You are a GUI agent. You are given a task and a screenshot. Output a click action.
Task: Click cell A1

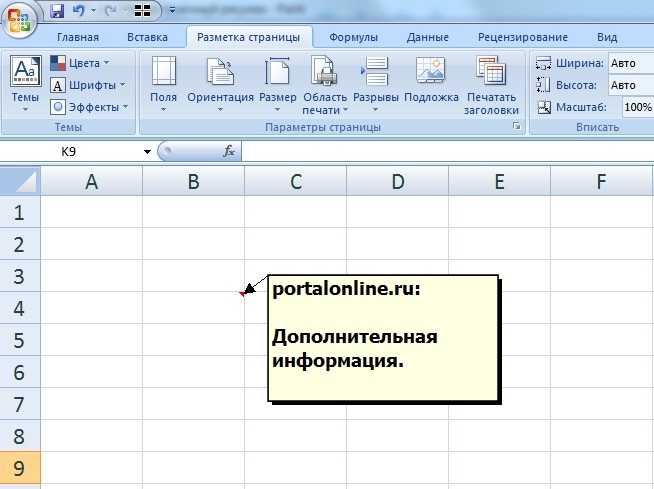click(91, 212)
